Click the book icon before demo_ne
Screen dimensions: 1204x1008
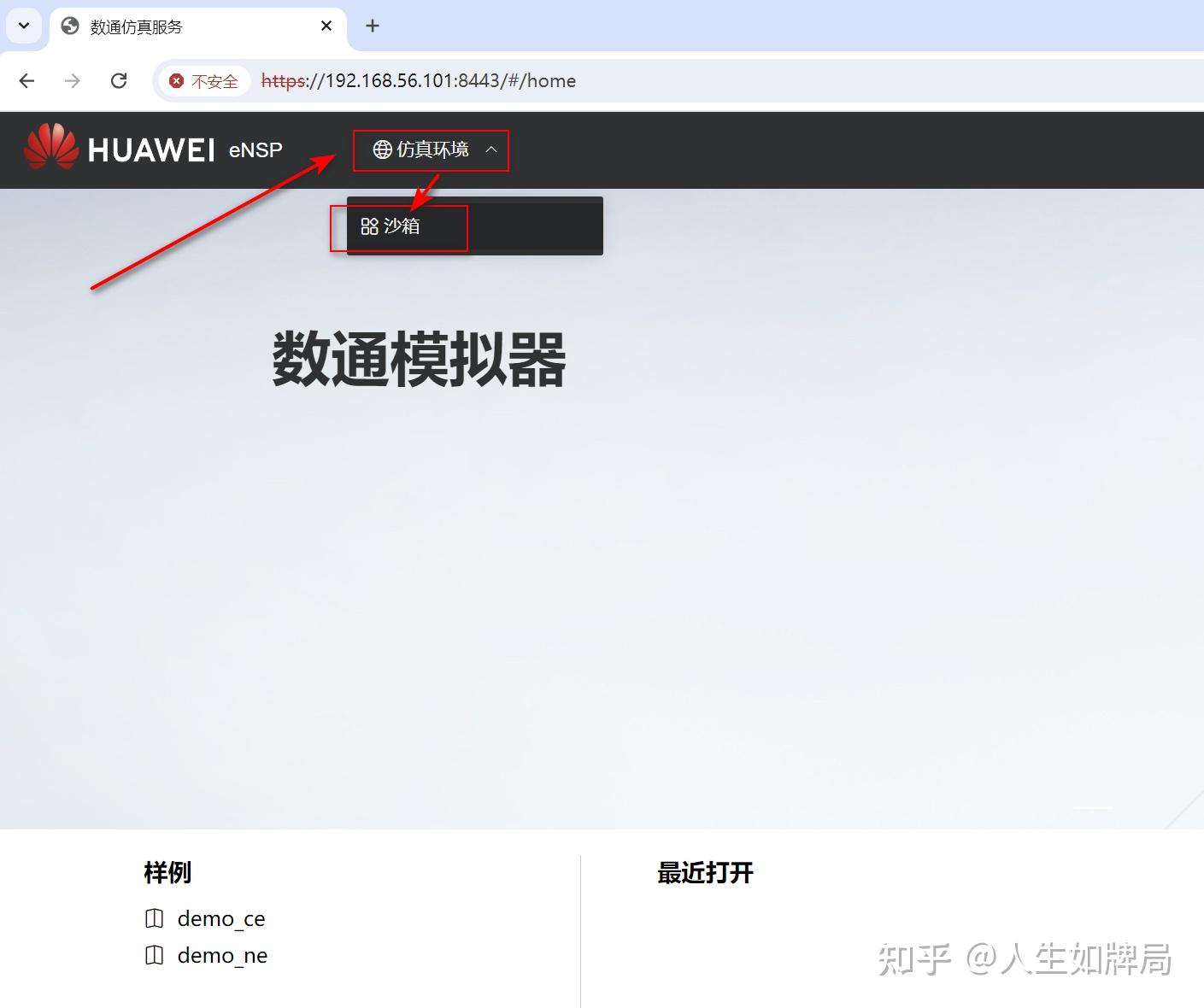(x=154, y=955)
